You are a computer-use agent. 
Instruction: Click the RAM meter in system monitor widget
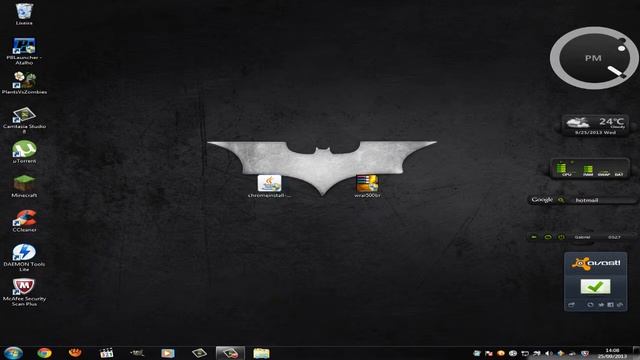(588, 170)
